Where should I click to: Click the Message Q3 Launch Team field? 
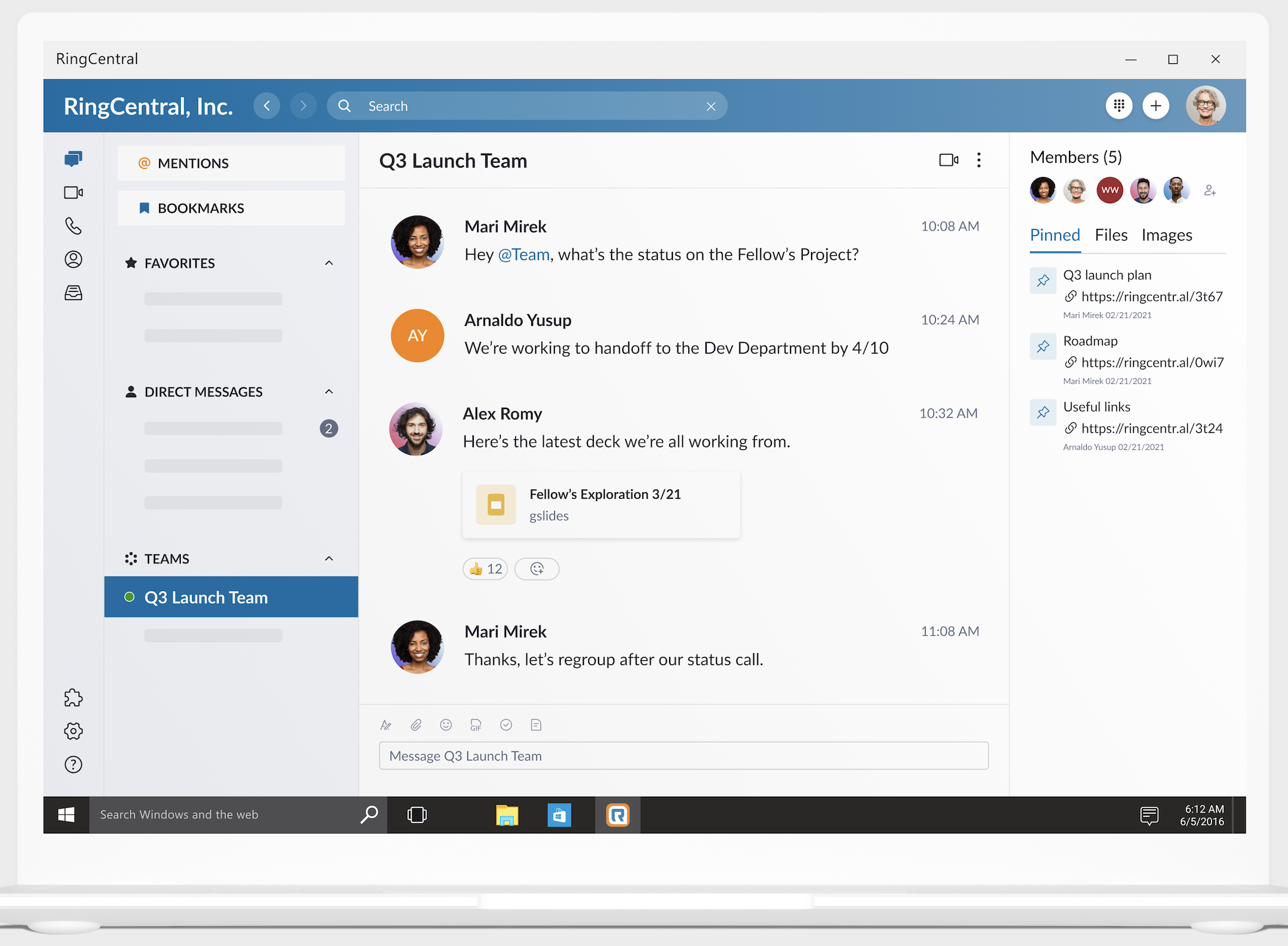pos(684,756)
